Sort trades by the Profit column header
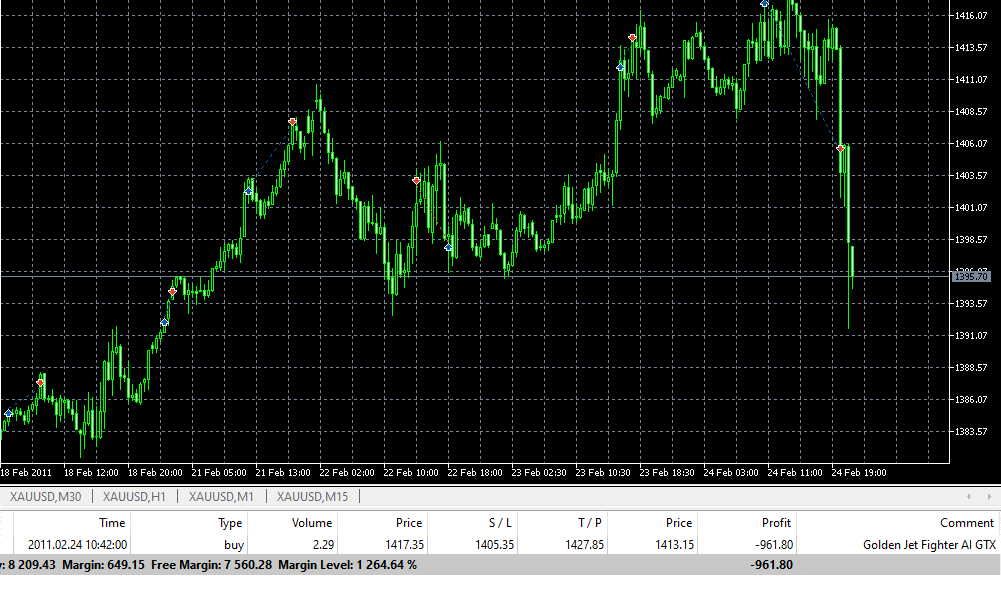This screenshot has width=1001, height=602. coord(775,522)
